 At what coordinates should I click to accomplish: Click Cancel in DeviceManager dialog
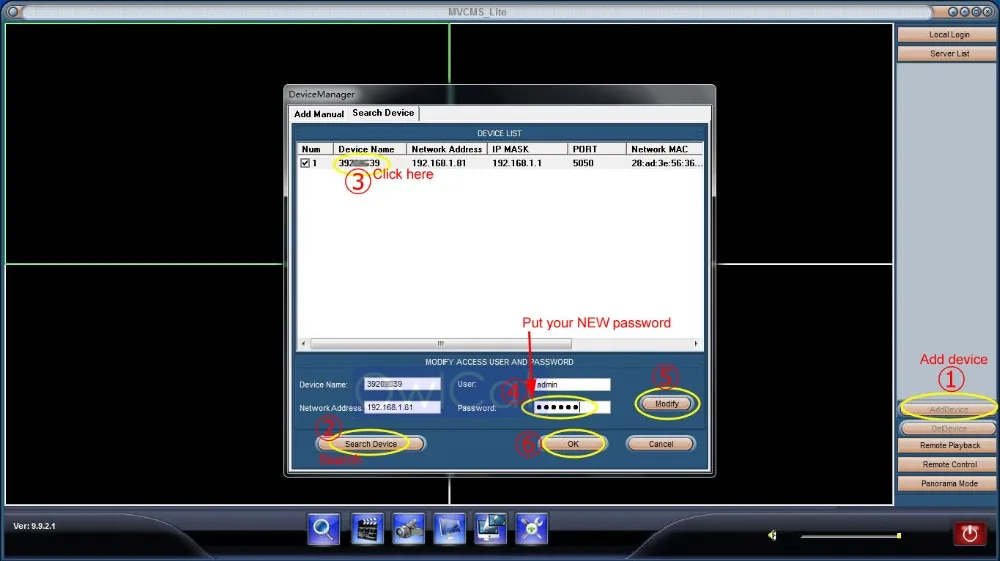[661, 444]
